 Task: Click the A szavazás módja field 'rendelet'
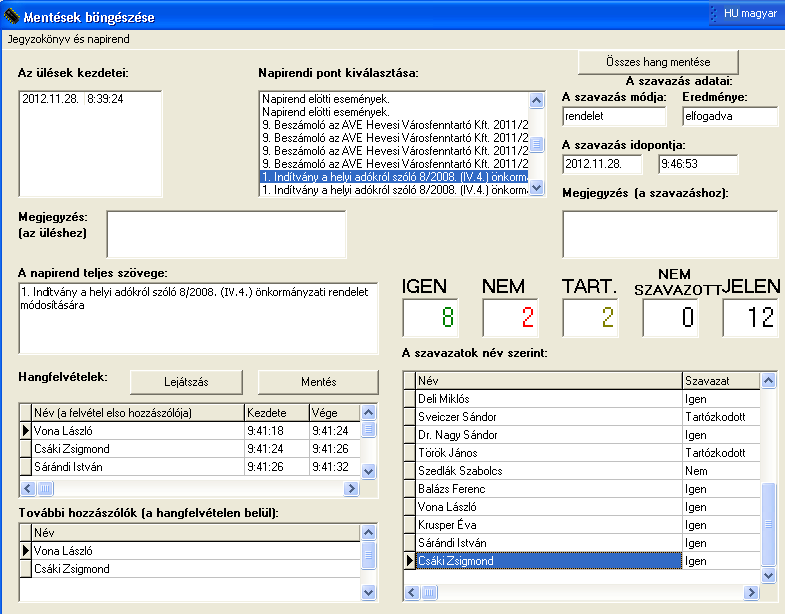click(614, 116)
